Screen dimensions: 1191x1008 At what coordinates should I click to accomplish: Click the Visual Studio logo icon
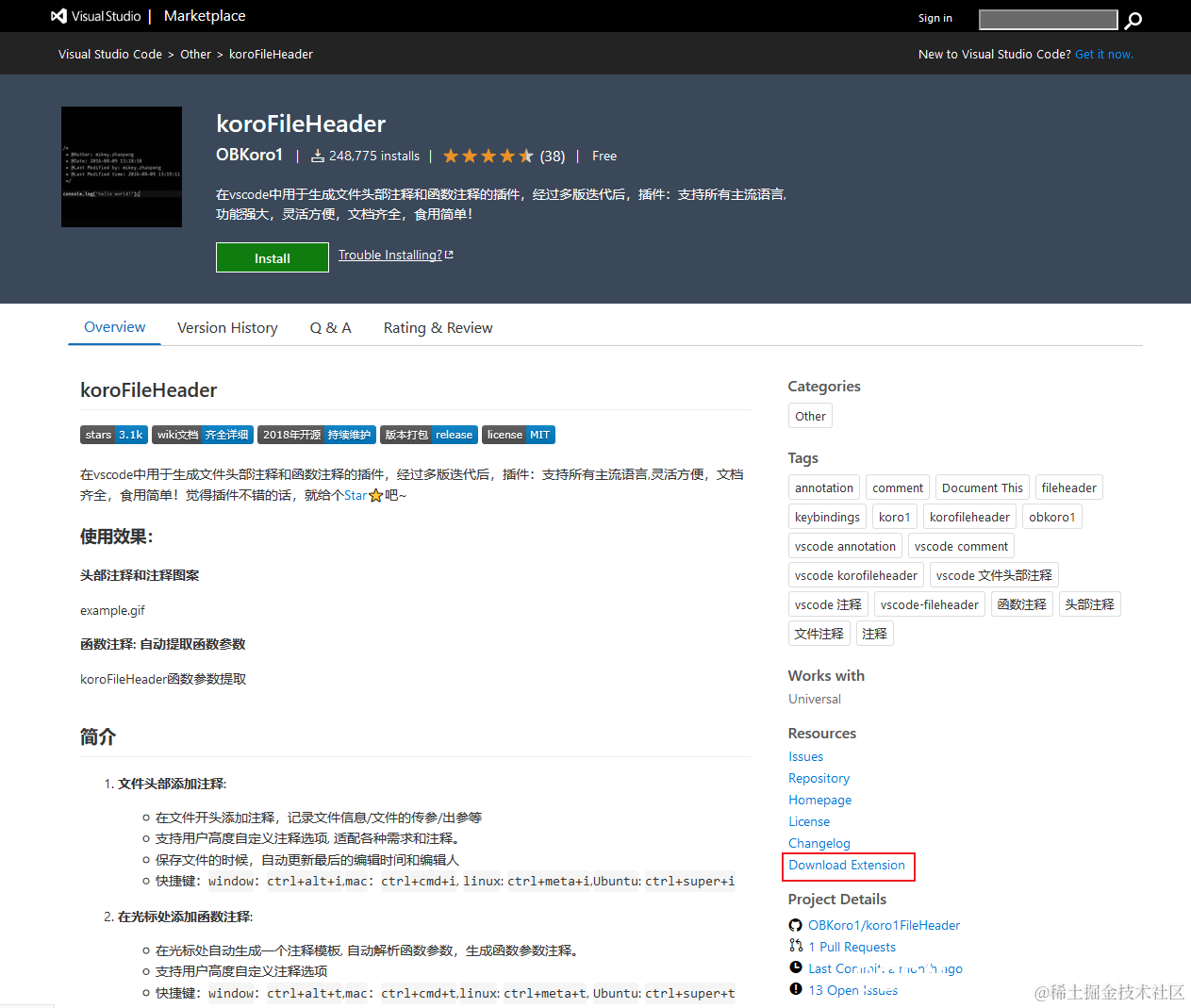click(x=58, y=16)
